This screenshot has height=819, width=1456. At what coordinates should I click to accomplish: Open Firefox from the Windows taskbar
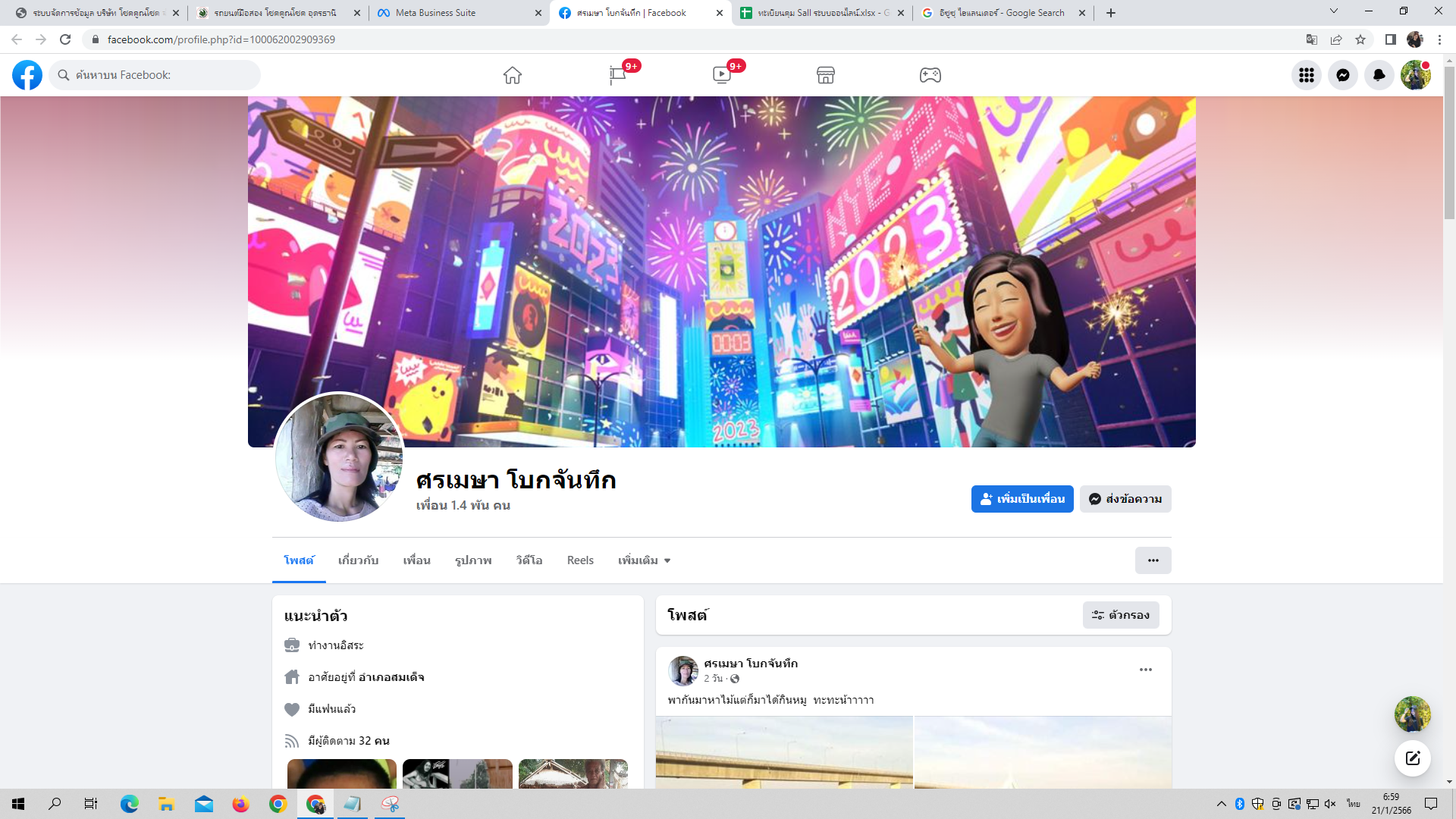click(240, 804)
